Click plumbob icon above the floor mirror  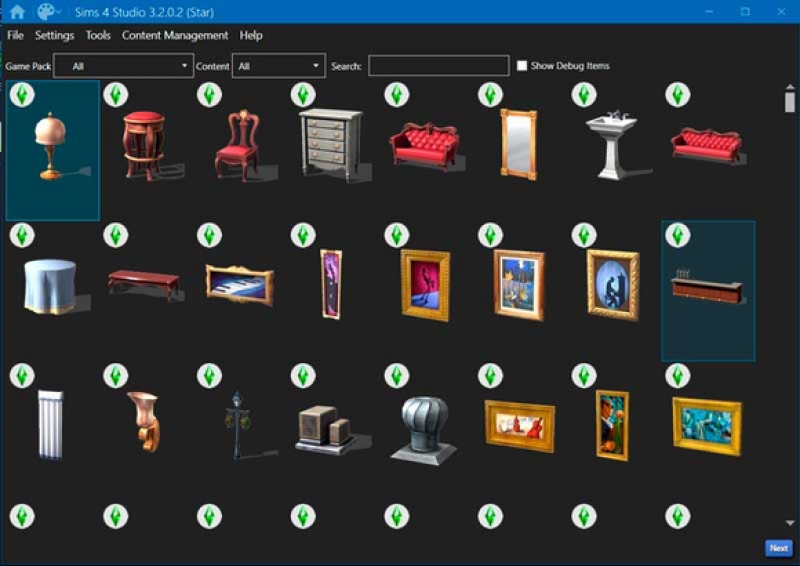coord(490,94)
